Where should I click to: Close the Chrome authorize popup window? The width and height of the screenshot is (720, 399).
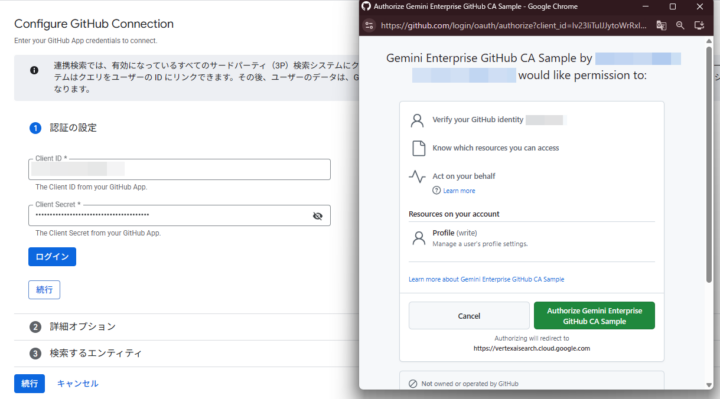699,6
